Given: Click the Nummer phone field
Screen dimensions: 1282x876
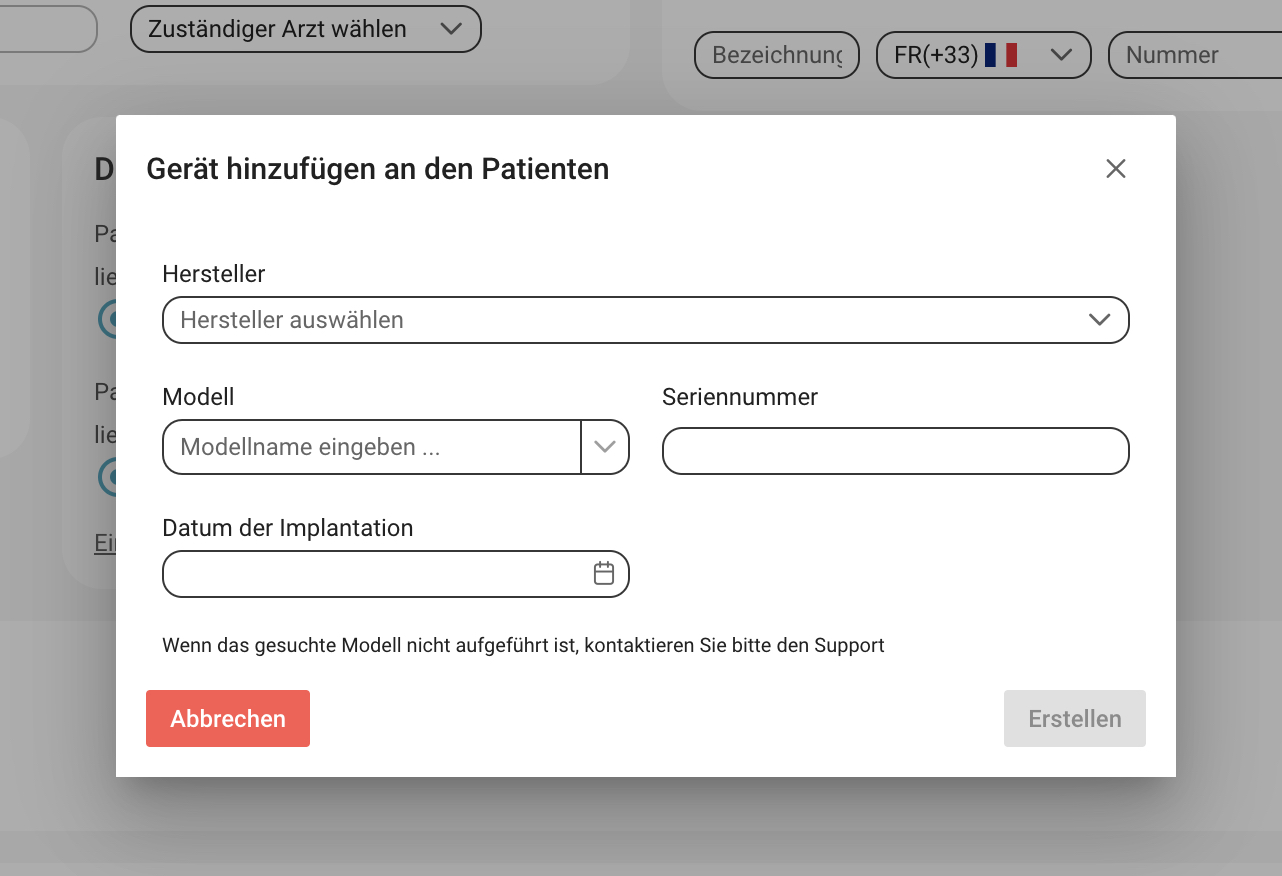Looking at the screenshot, I should coord(1195,55).
